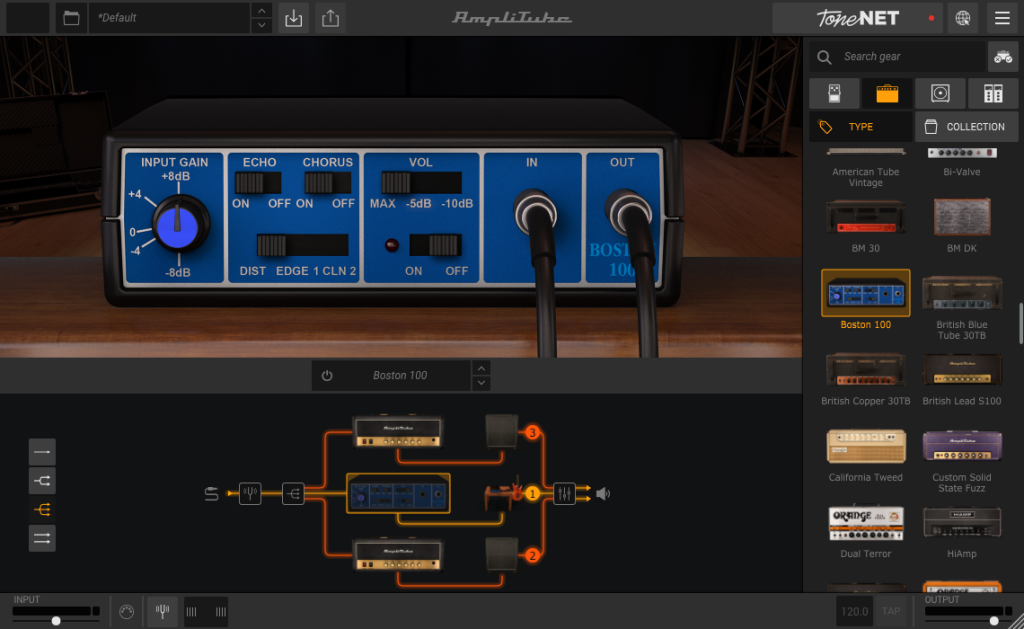1024x629 pixels.
Task: Open the bottom bar tuner button
Action: (163, 611)
